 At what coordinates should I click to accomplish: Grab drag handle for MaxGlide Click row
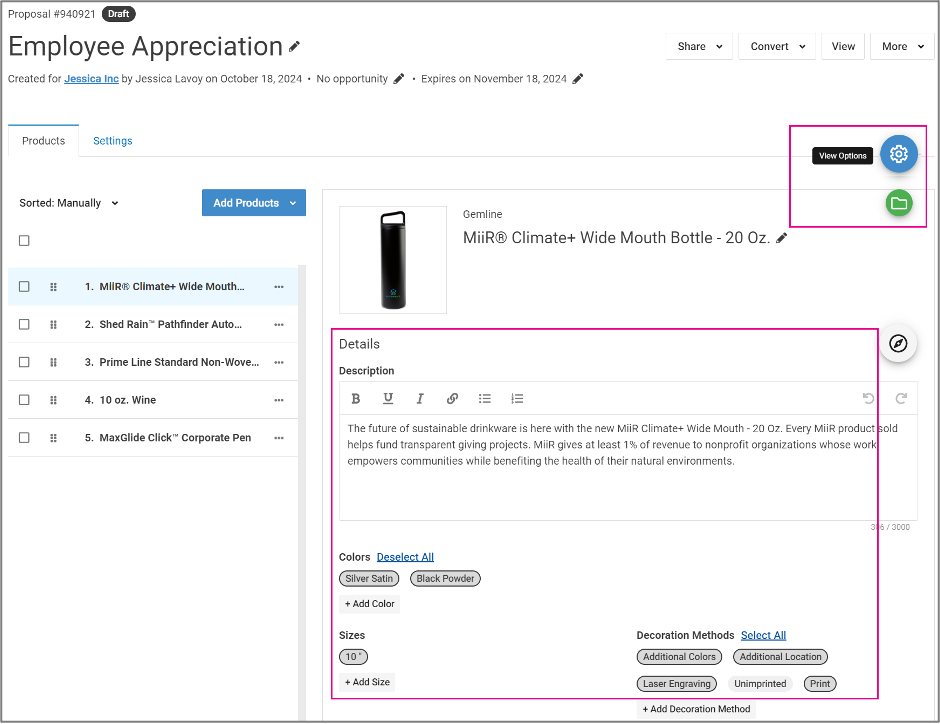click(x=53, y=438)
